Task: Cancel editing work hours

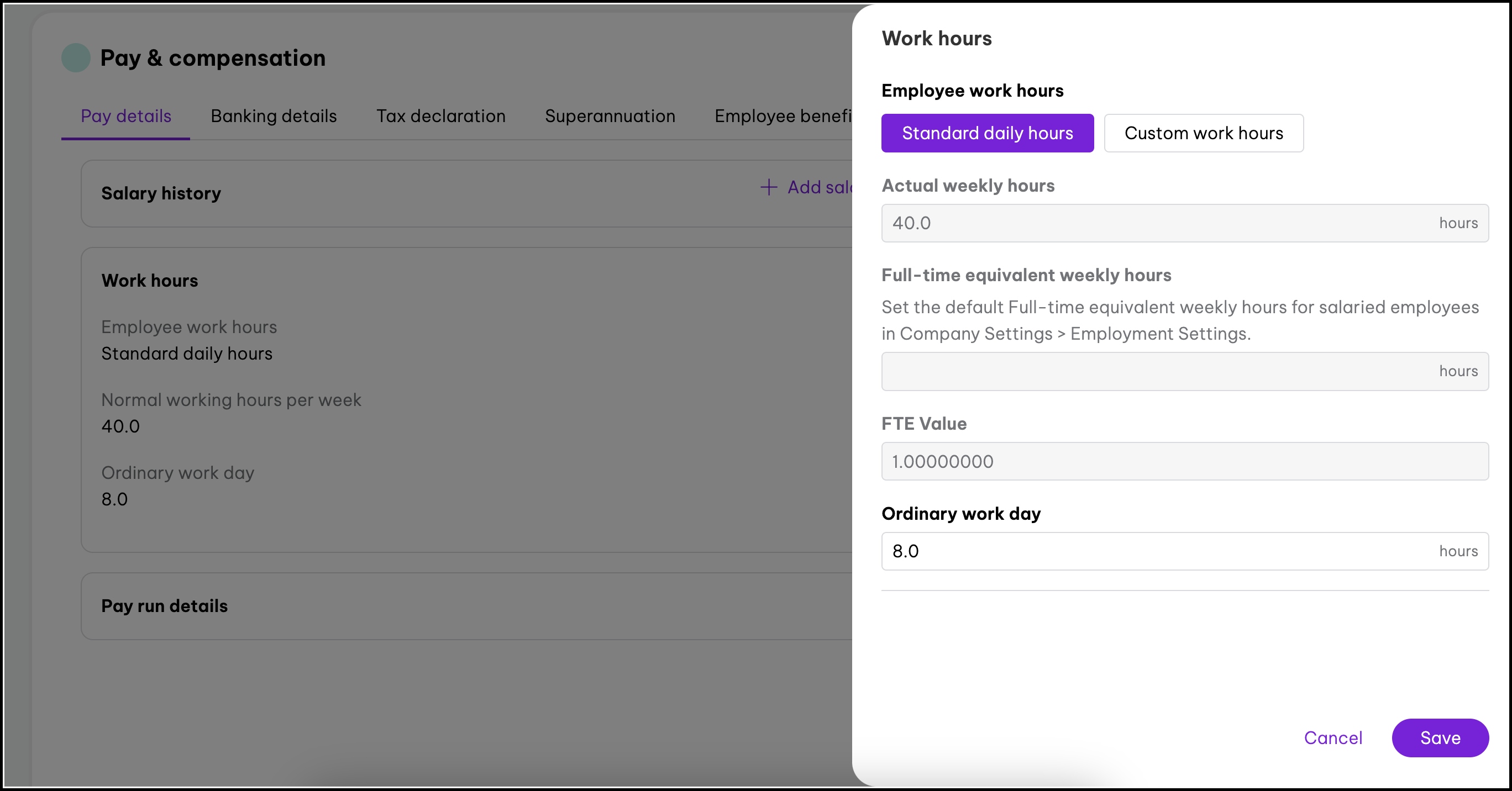Action: click(x=1333, y=737)
